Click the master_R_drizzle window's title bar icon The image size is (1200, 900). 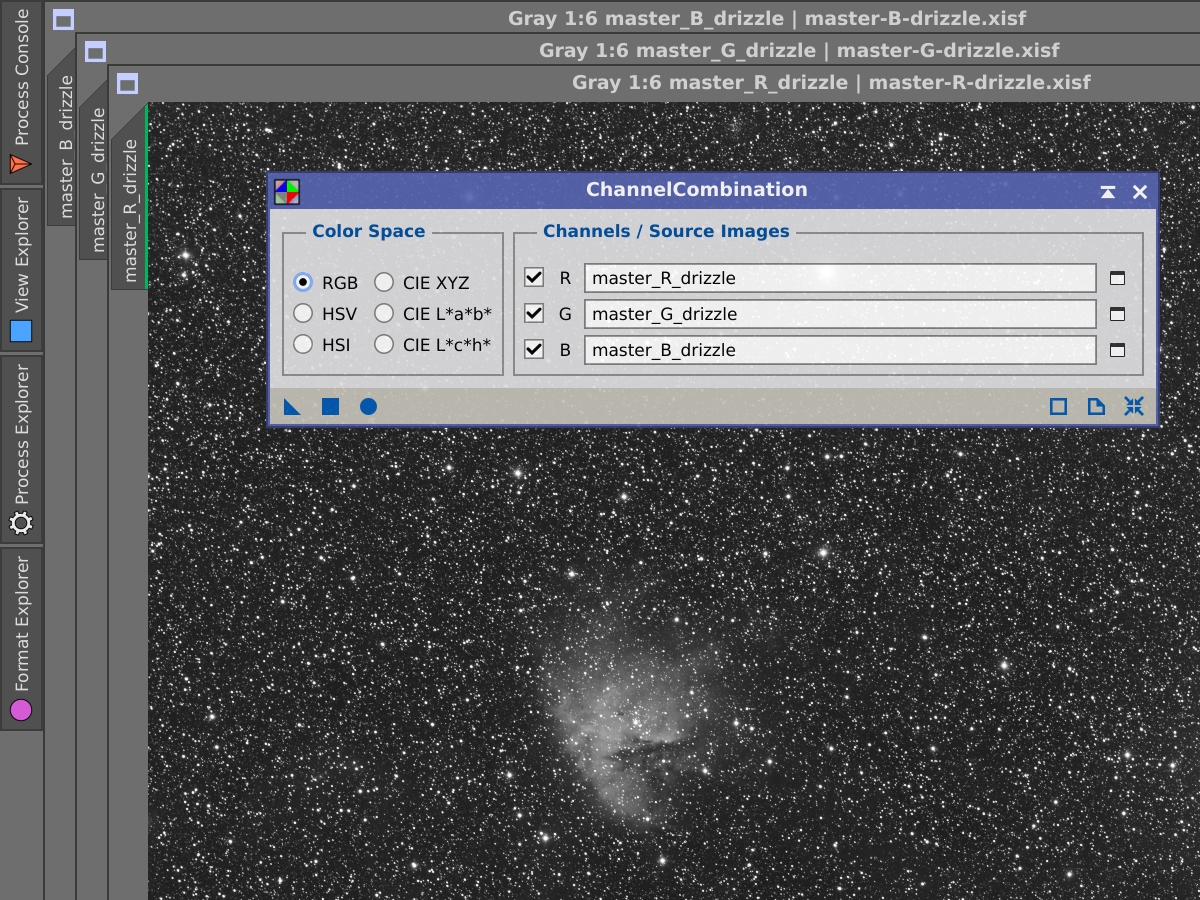click(127, 83)
